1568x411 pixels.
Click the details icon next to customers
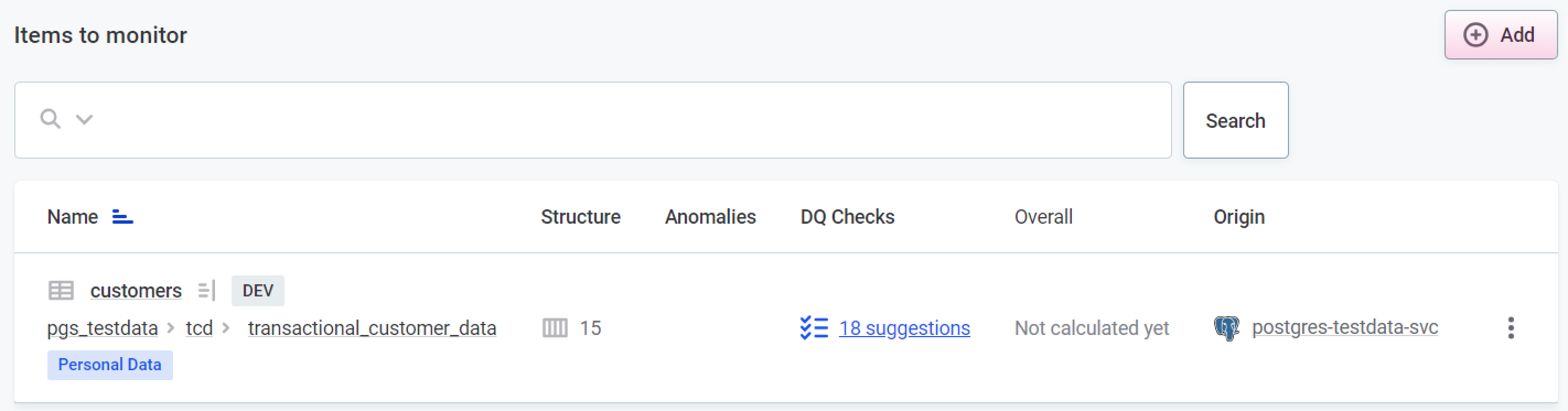point(206,290)
